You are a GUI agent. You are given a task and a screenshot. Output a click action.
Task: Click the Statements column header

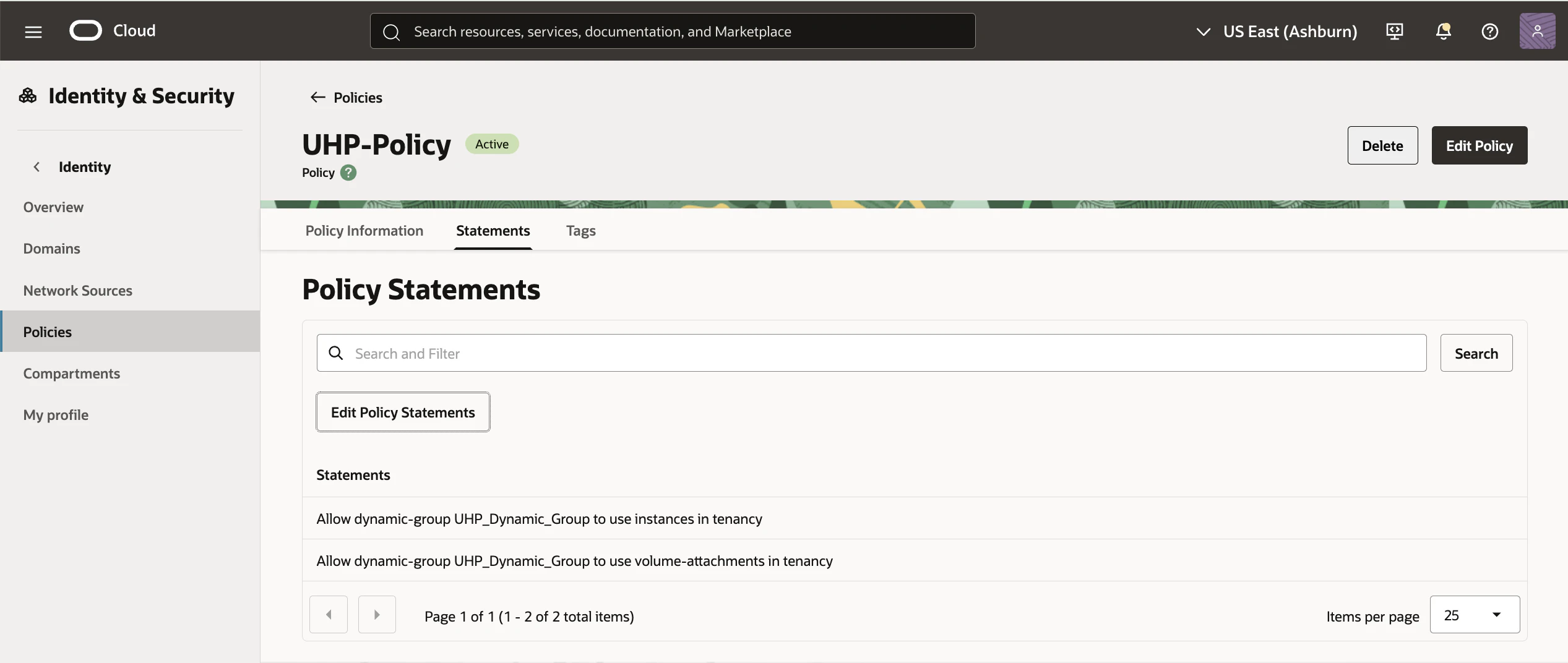pyautogui.click(x=353, y=475)
